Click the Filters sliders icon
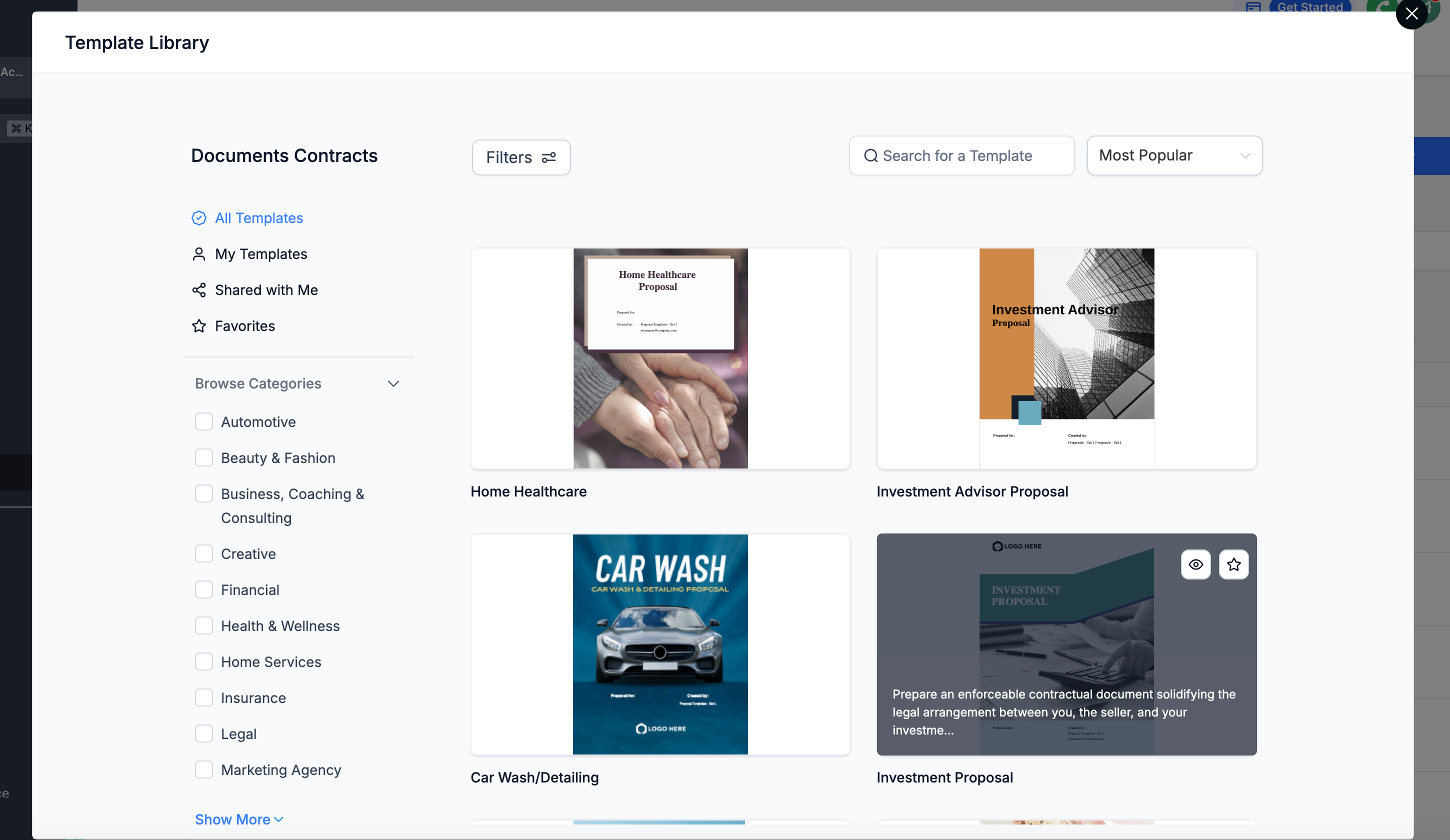The image size is (1450, 840). [x=549, y=157]
